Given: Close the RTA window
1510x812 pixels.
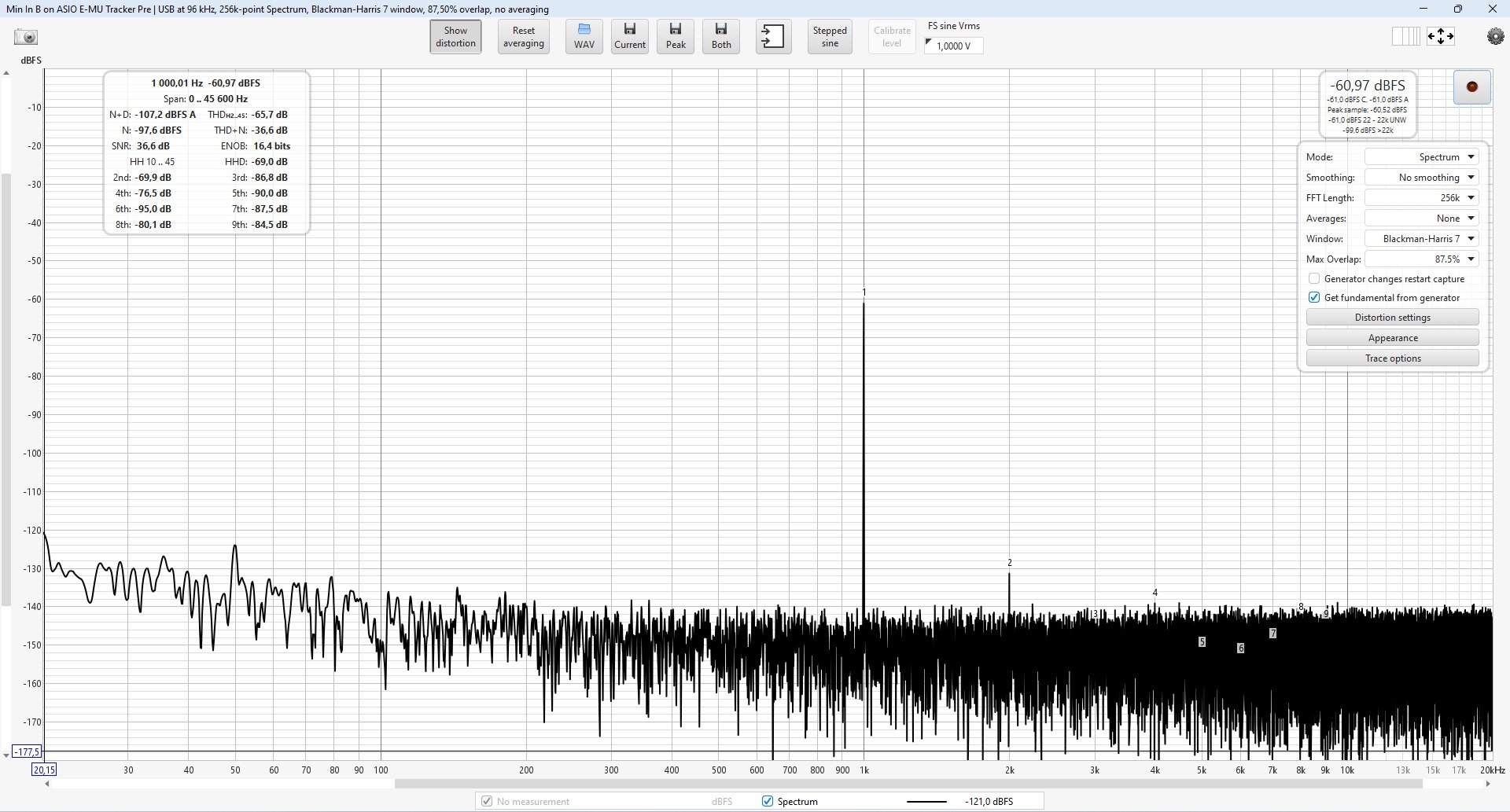Looking at the screenshot, I should tap(1492, 9).
